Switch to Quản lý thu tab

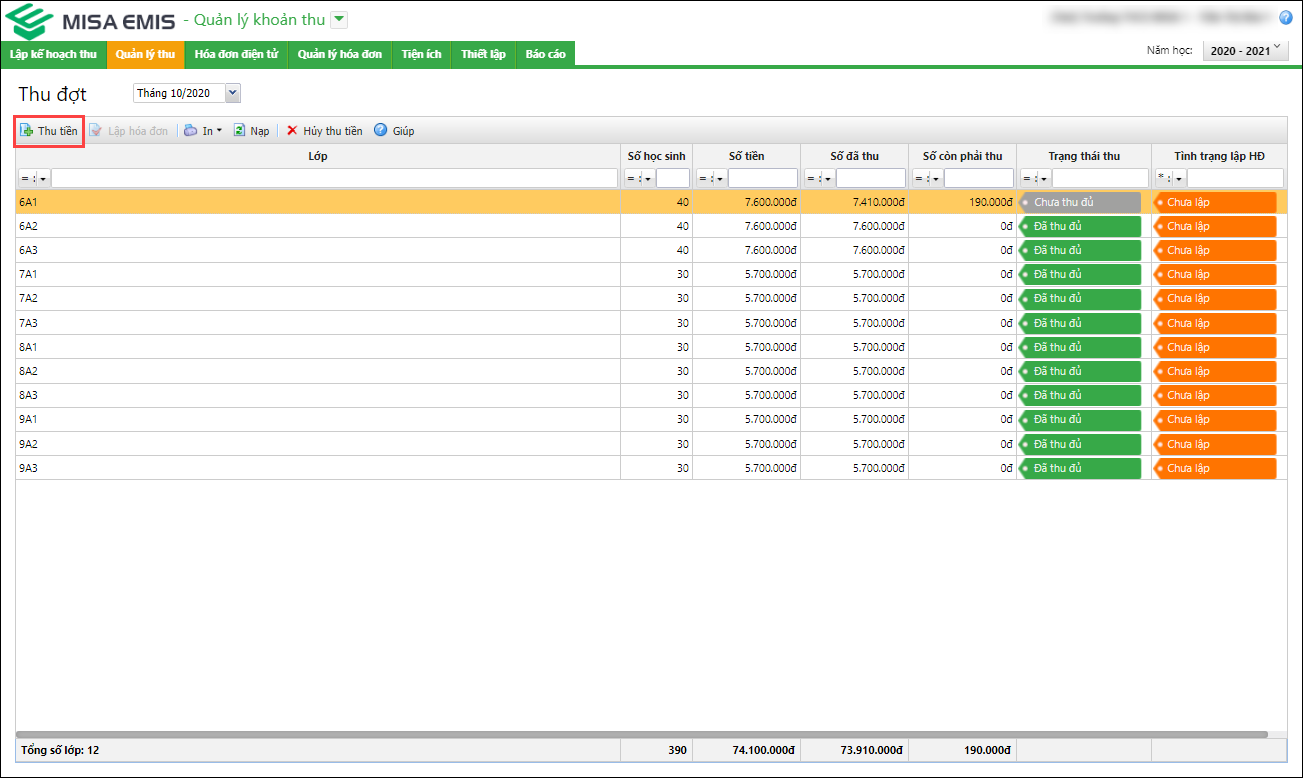145,54
